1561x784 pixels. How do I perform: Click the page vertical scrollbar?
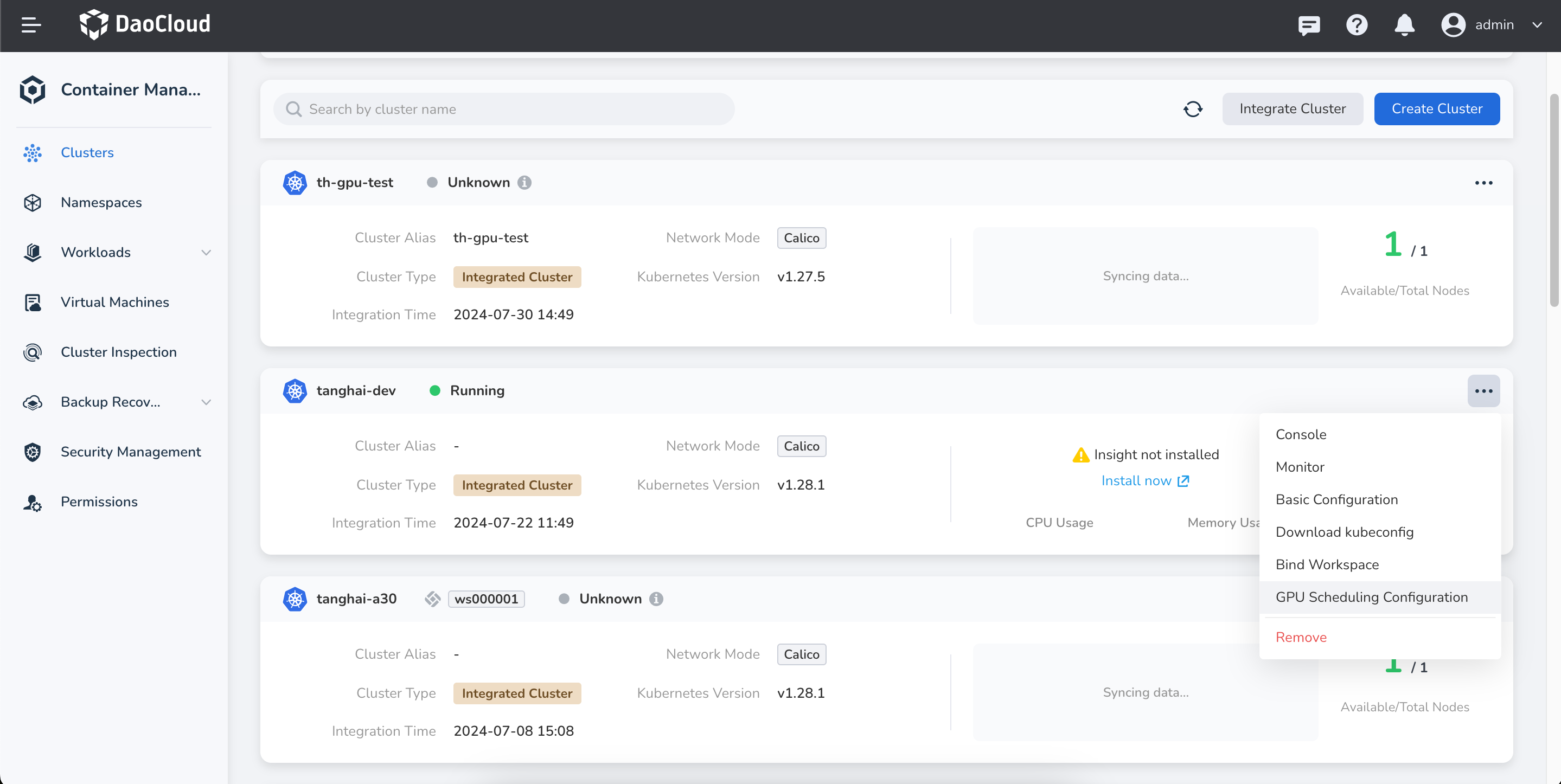click(1554, 200)
